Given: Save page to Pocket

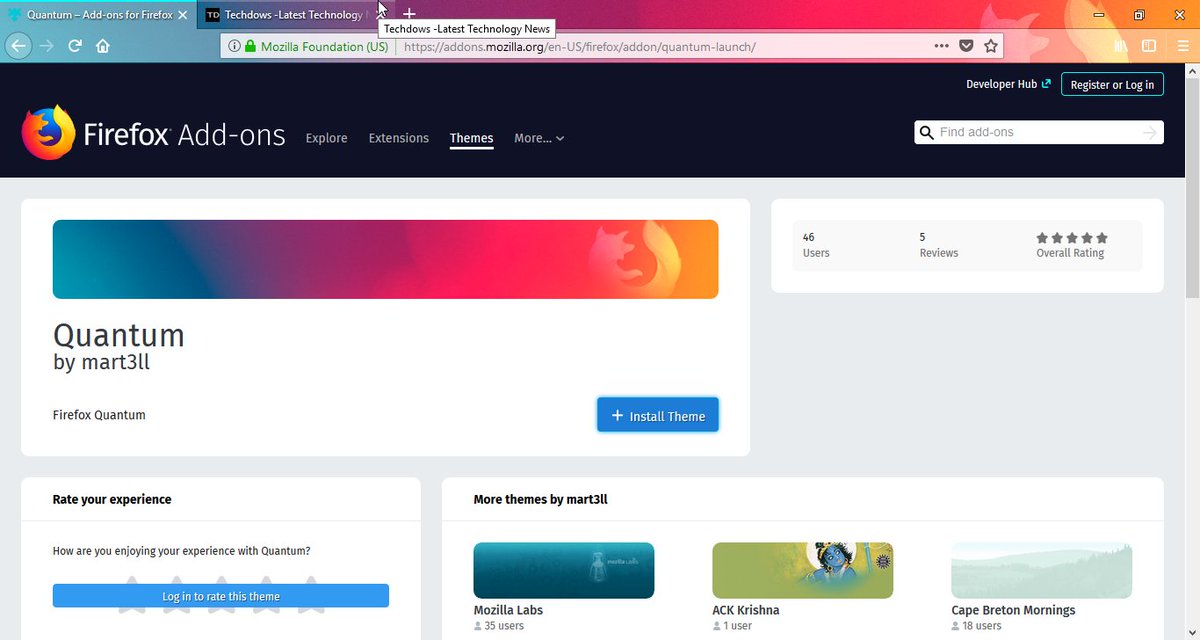Looking at the screenshot, I should pyautogui.click(x=966, y=46).
